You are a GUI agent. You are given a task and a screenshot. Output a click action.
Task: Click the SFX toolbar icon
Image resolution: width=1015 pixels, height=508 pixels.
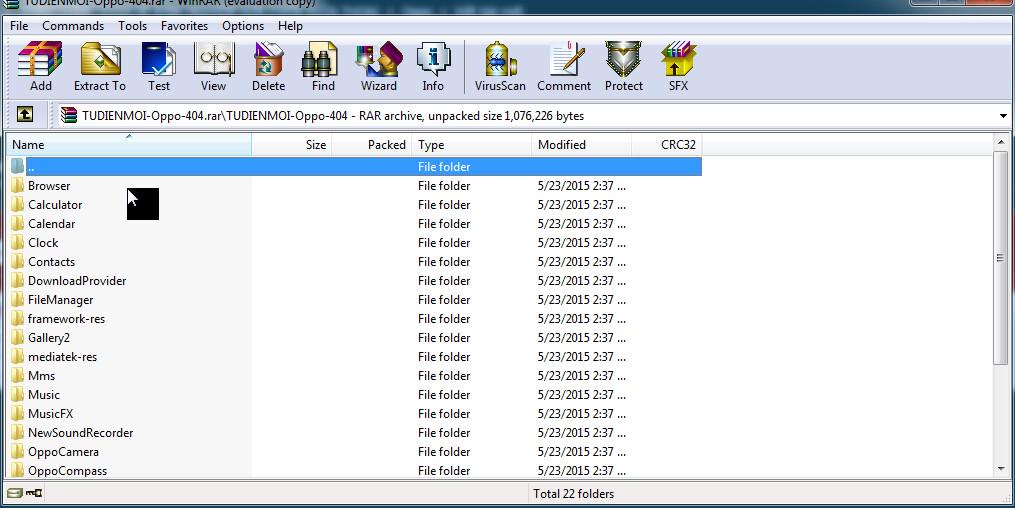point(678,67)
